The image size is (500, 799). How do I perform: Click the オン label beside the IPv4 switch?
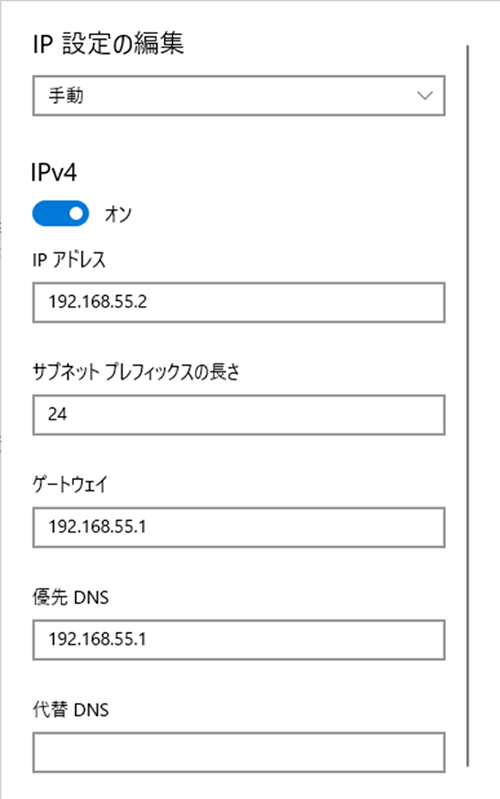tap(118, 214)
